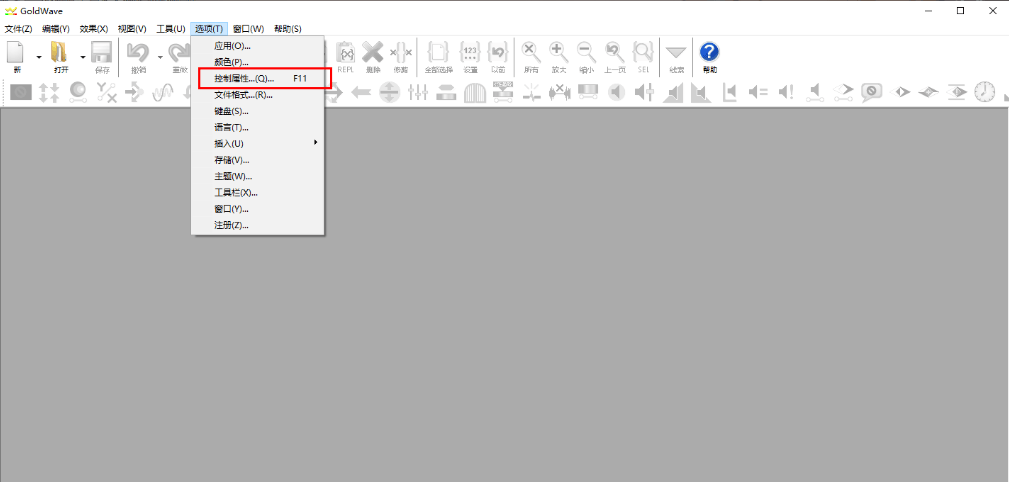This screenshot has height=482, width=1009.
Task: Select Colors (颜色) in the Options menu
Action: click(232, 62)
